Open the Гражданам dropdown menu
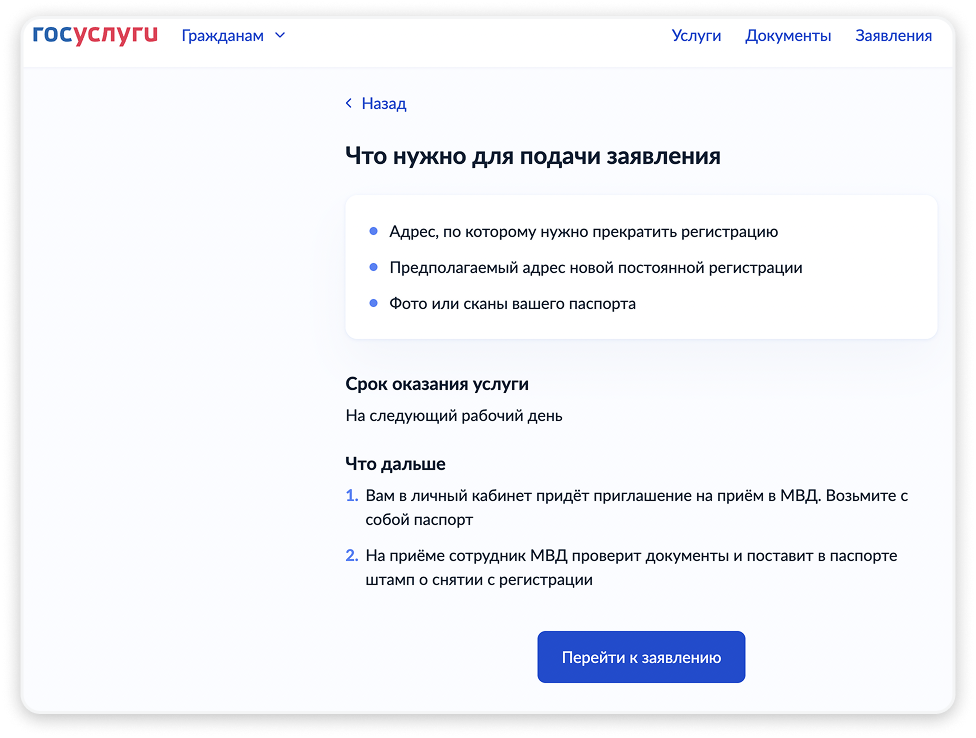976x738 pixels. [x=223, y=36]
